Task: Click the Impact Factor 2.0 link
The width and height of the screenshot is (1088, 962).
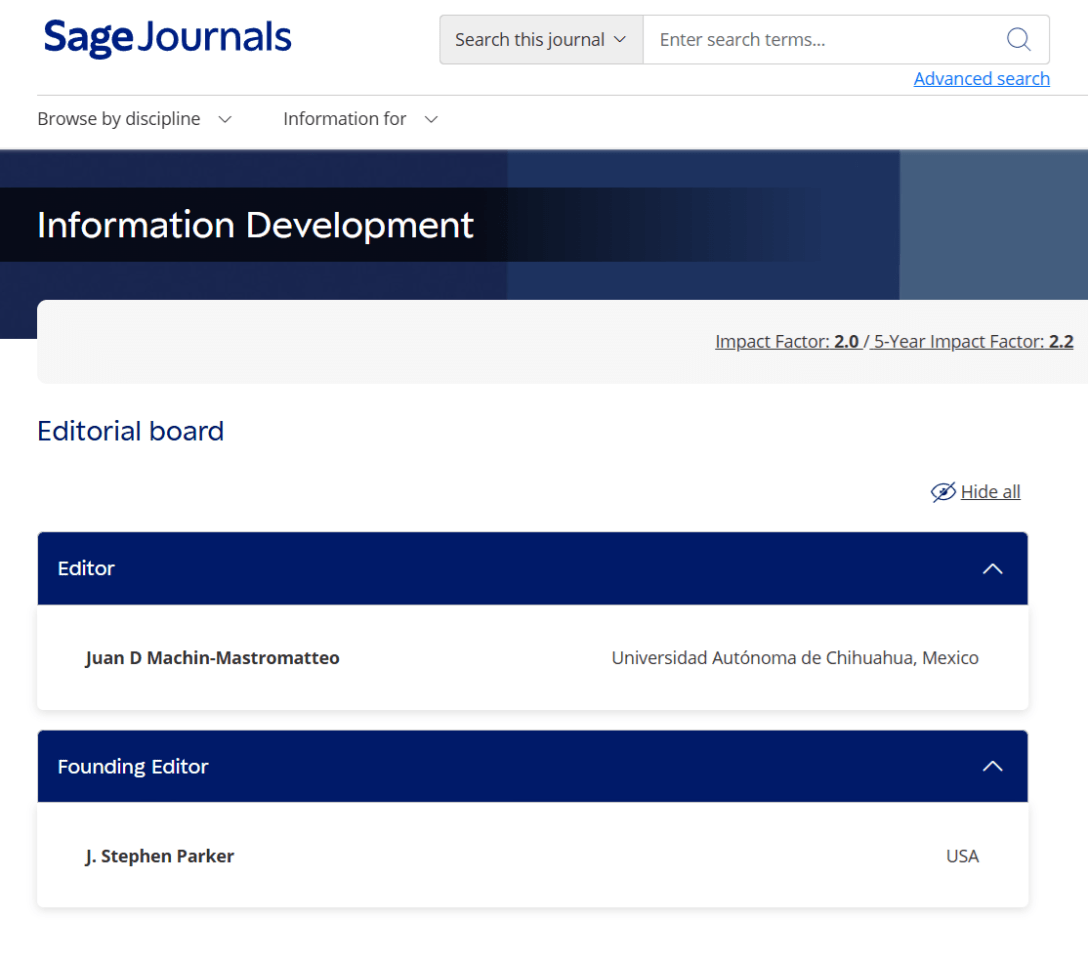Action: [x=787, y=342]
